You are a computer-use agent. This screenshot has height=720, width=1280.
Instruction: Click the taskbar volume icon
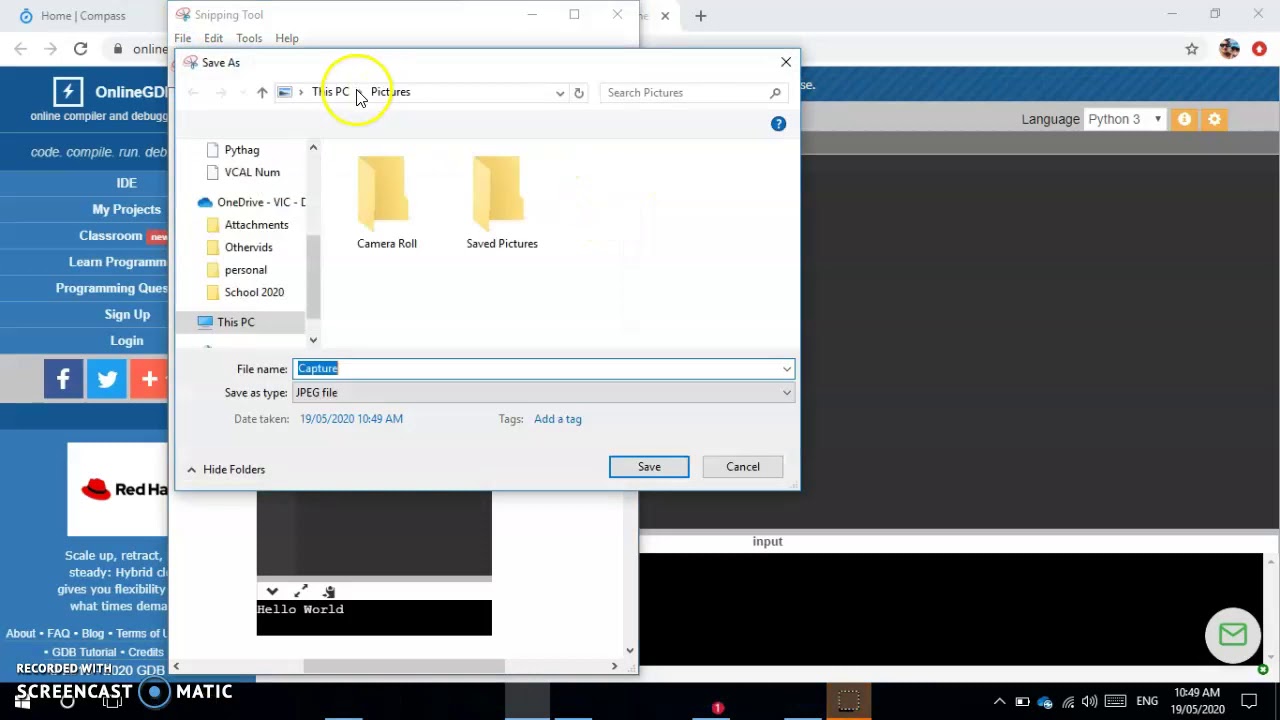coord(1090,701)
